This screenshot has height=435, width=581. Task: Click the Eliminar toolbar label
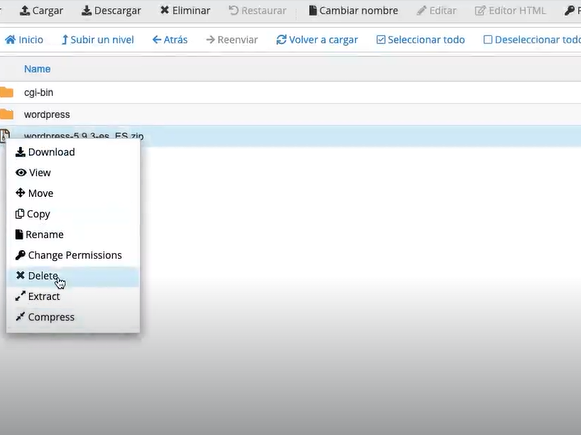[191, 10]
